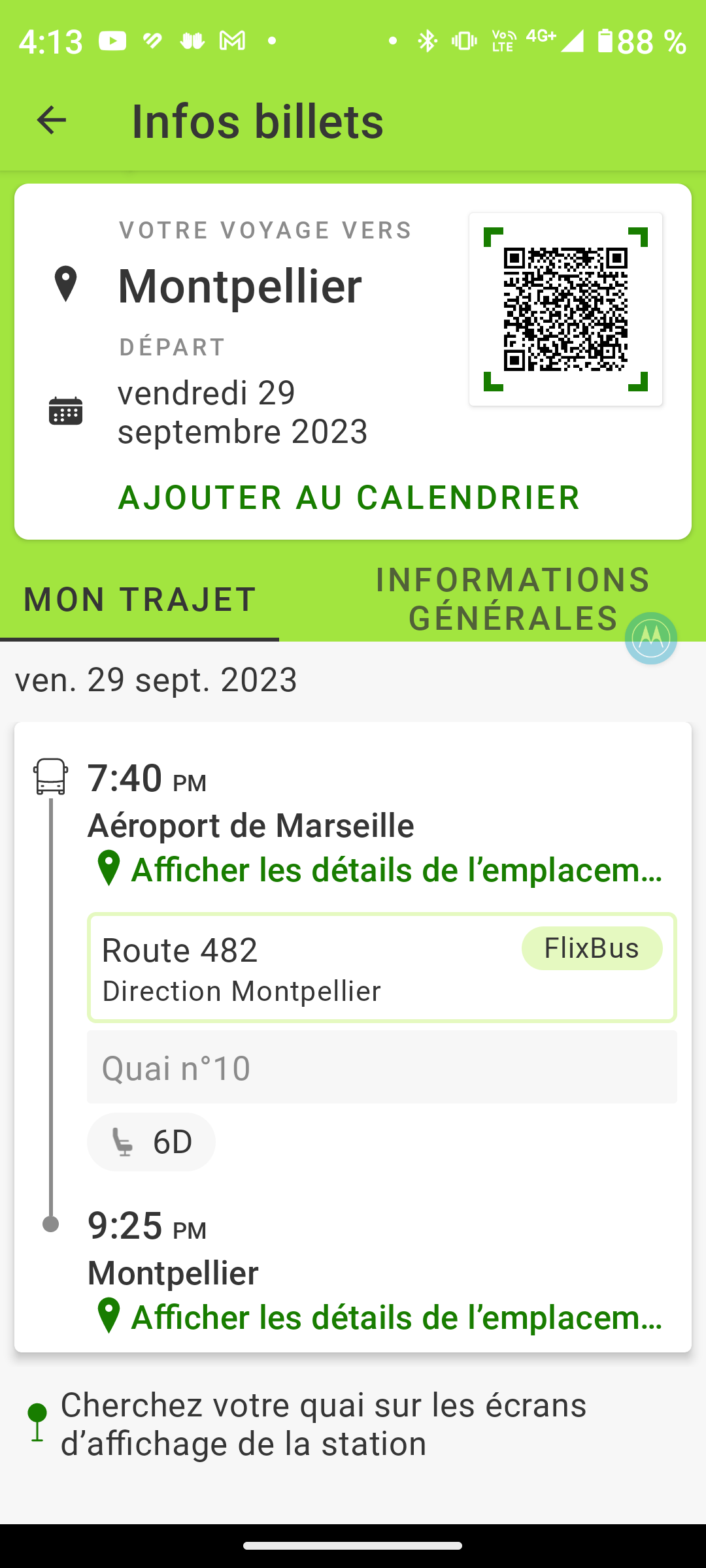Tap the Bluetooth status icon
Viewport: 706px width, 1568px height.
pyautogui.click(x=428, y=41)
